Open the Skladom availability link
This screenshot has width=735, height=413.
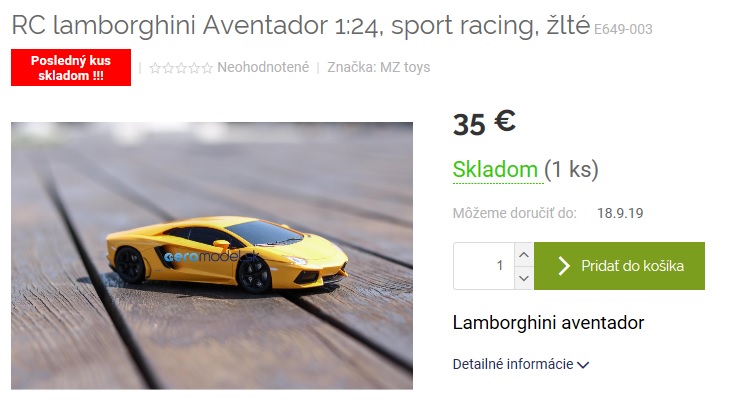click(x=495, y=169)
